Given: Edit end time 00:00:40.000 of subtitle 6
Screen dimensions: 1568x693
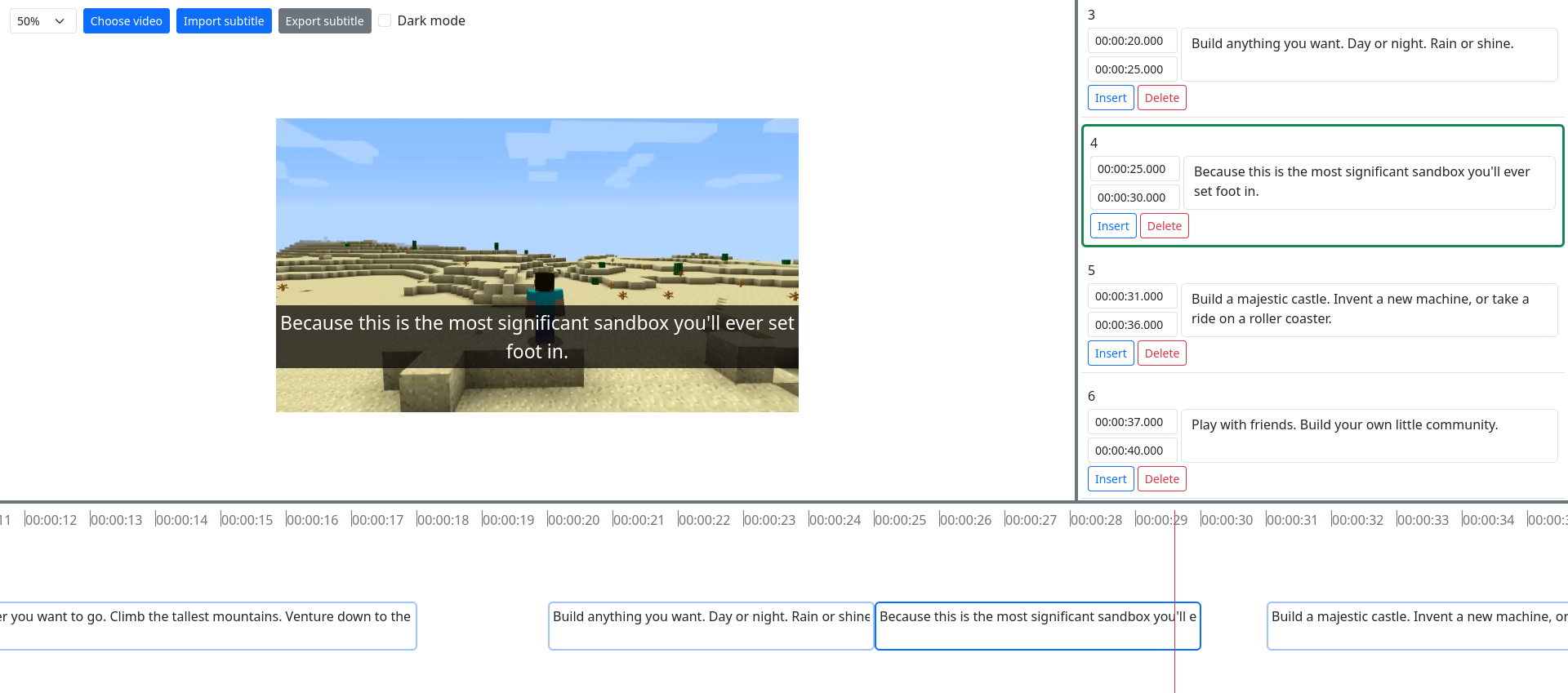Looking at the screenshot, I should [x=1132, y=451].
